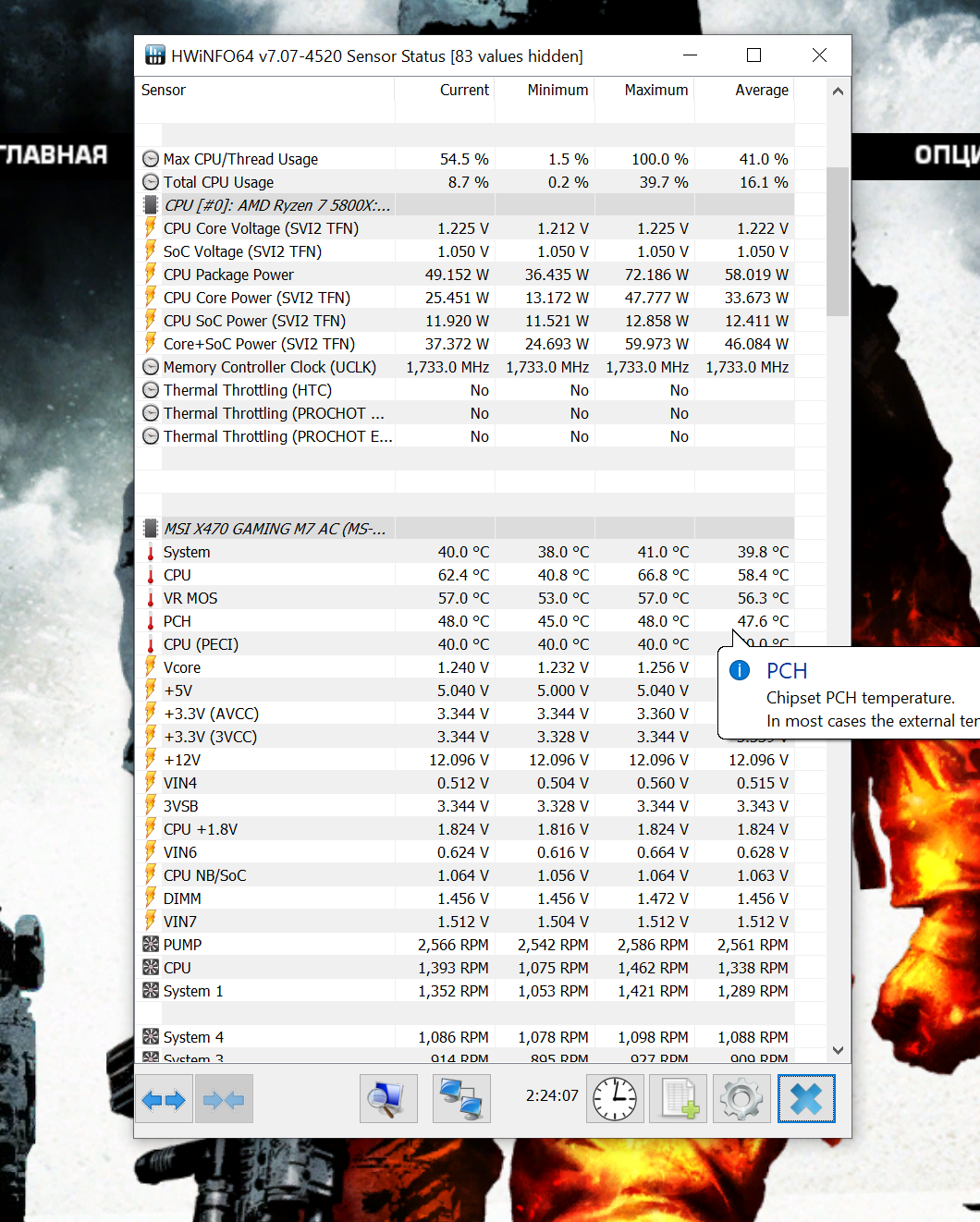Screen dimensions: 980x1222
Task: Click the info icon in PCH tooltip
Action: coord(740,670)
